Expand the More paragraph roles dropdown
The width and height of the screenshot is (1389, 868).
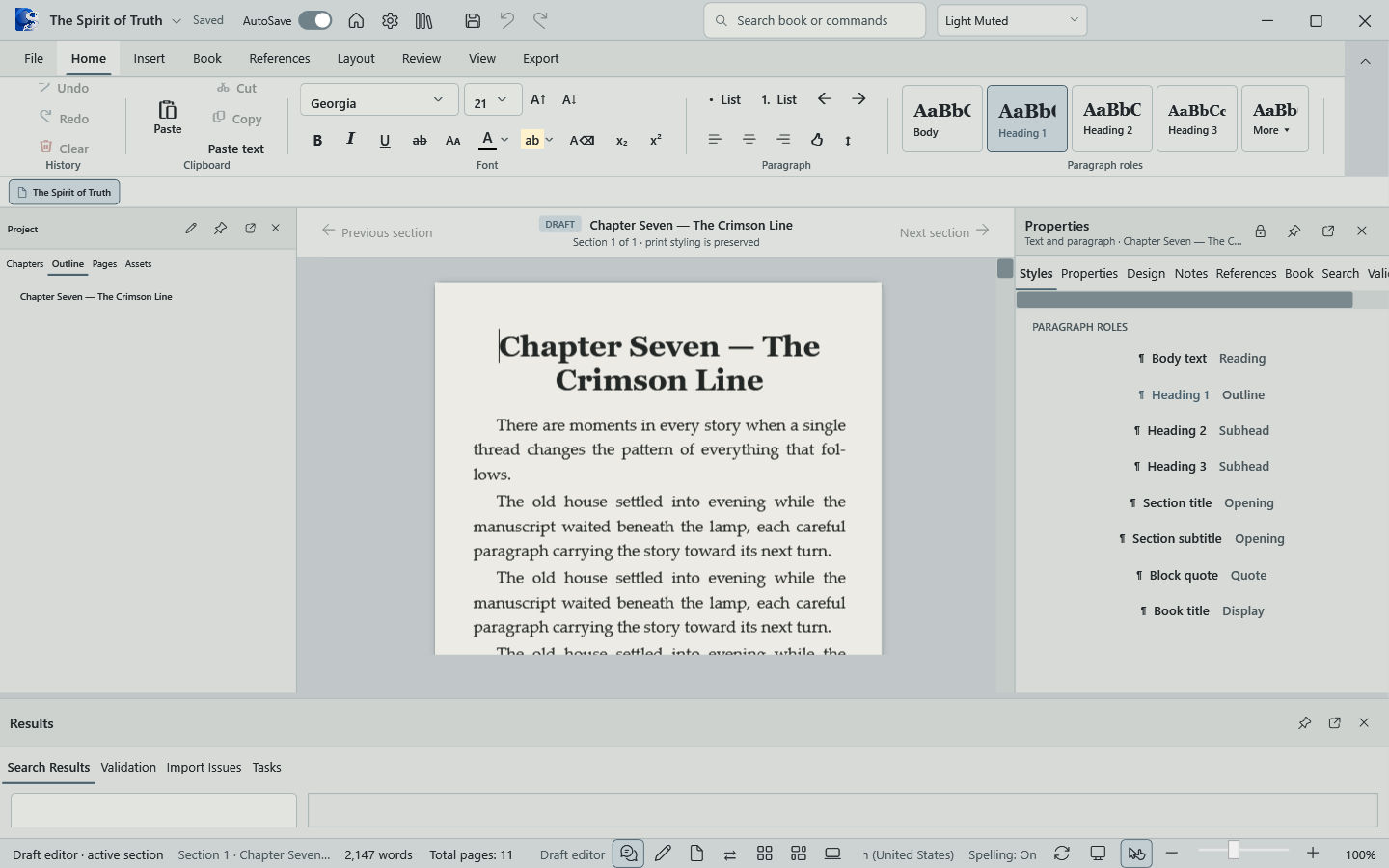pyautogui.click(x=1274, y=119)
